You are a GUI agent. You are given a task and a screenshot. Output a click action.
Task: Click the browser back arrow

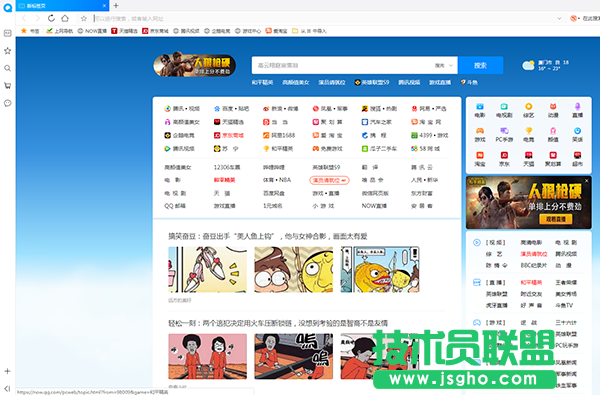(x=24, y=18)
